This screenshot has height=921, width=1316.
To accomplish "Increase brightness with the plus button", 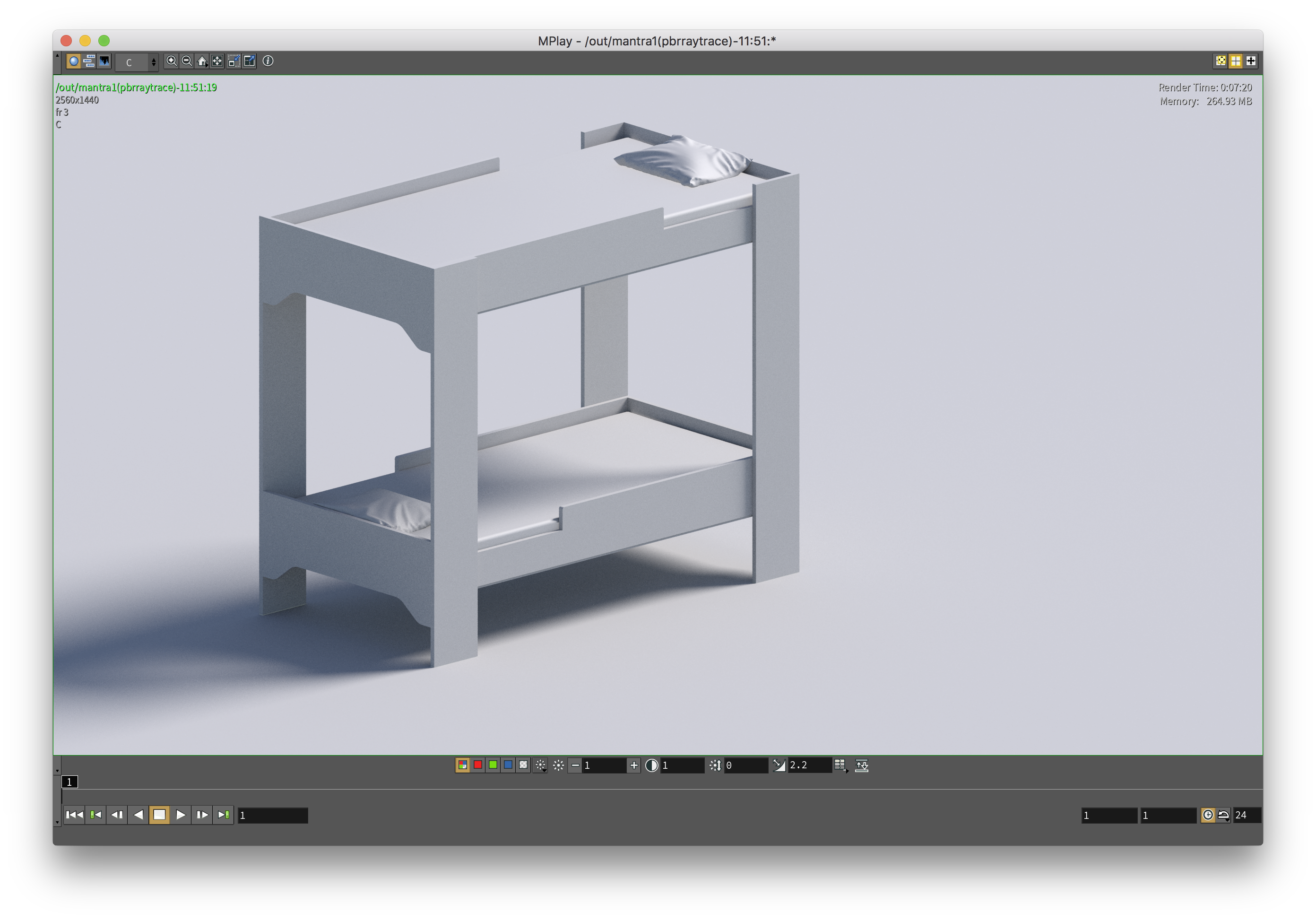I will (x=633, y=765).
